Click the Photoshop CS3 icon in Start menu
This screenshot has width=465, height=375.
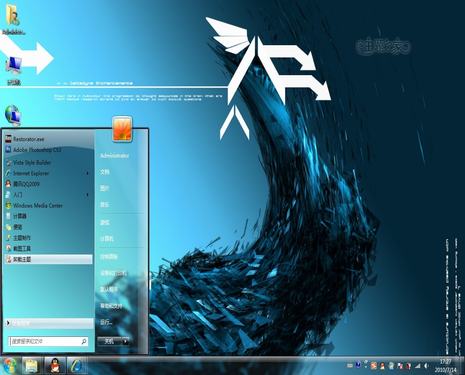click(8, 150)
